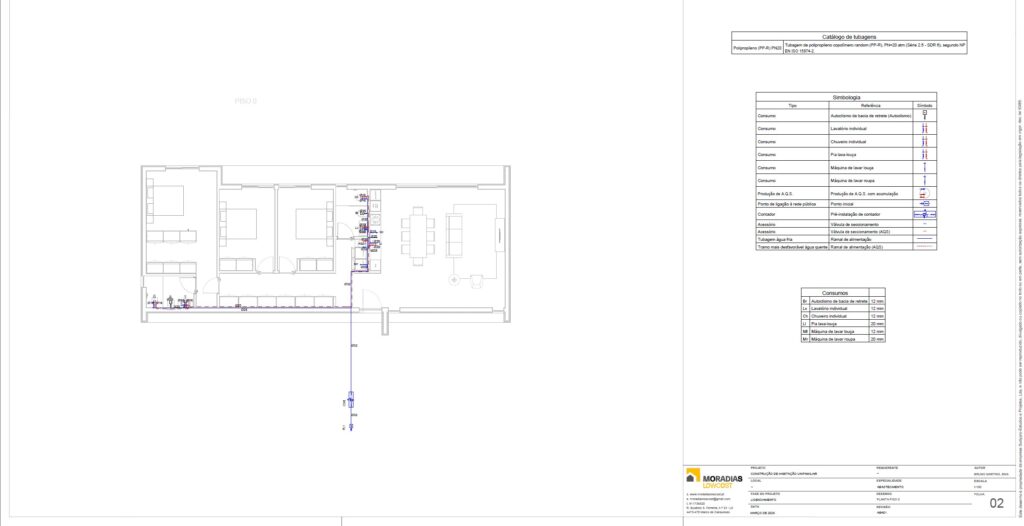
Task: Click the Máquina de lavar louça symbol in Simbologia
Action: click(925, 167)
